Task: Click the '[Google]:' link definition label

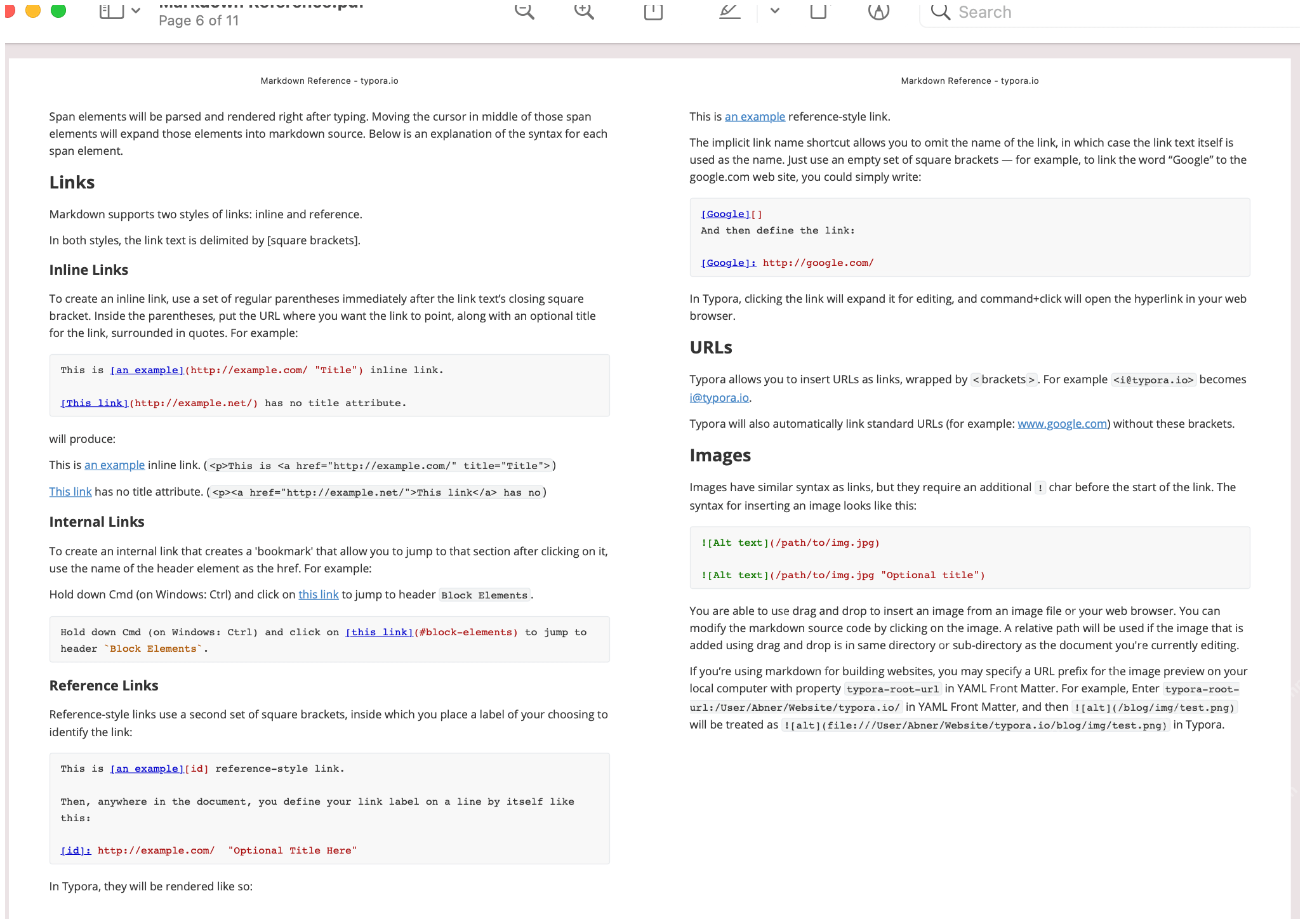Action: pyautogui.click(x=729, y=263)
